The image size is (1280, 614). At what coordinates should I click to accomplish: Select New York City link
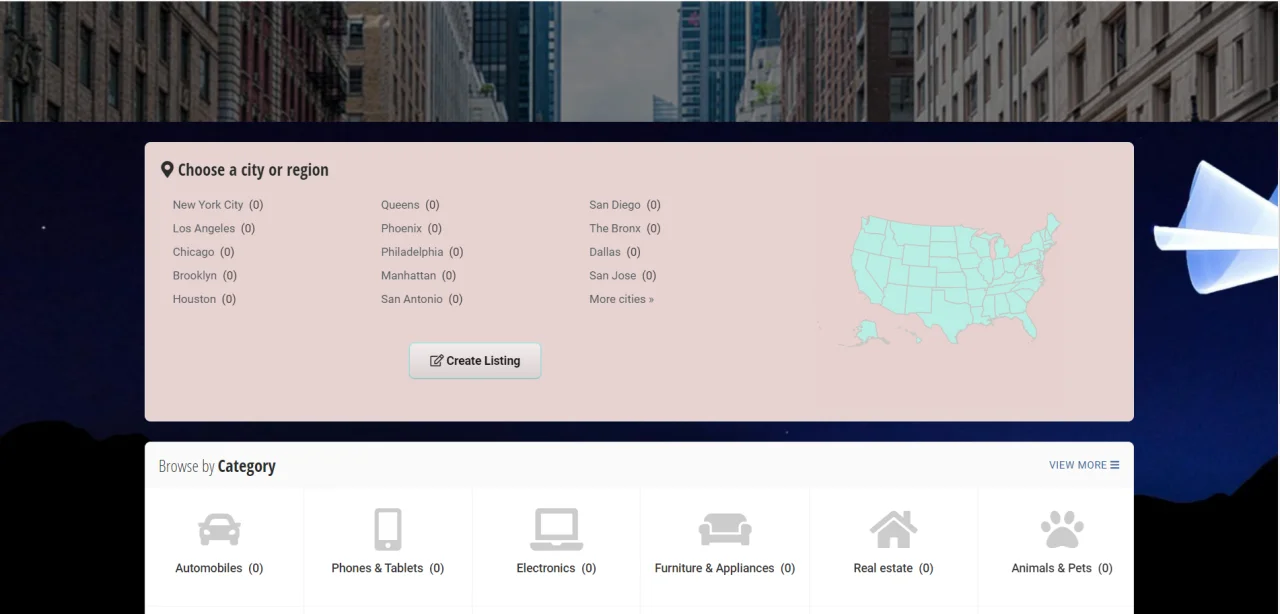(208, 205)
